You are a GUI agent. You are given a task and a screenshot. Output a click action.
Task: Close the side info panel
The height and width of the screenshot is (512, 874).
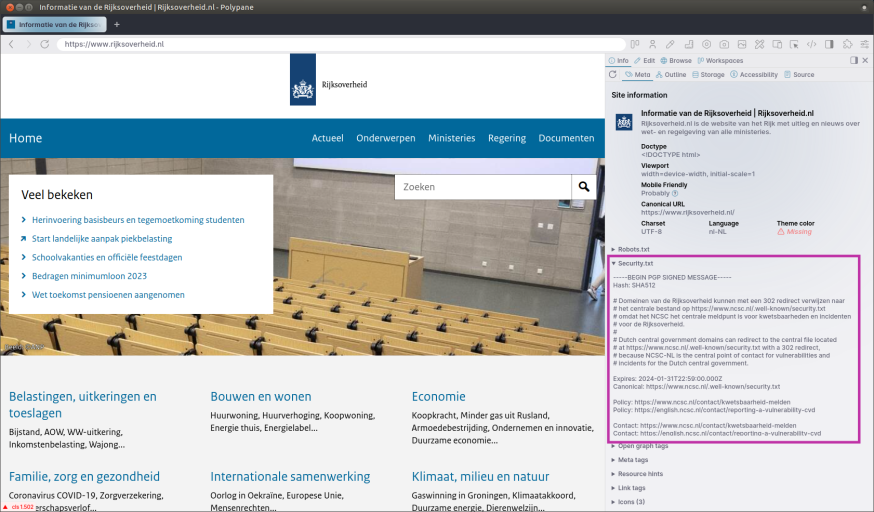coord(865,60)
